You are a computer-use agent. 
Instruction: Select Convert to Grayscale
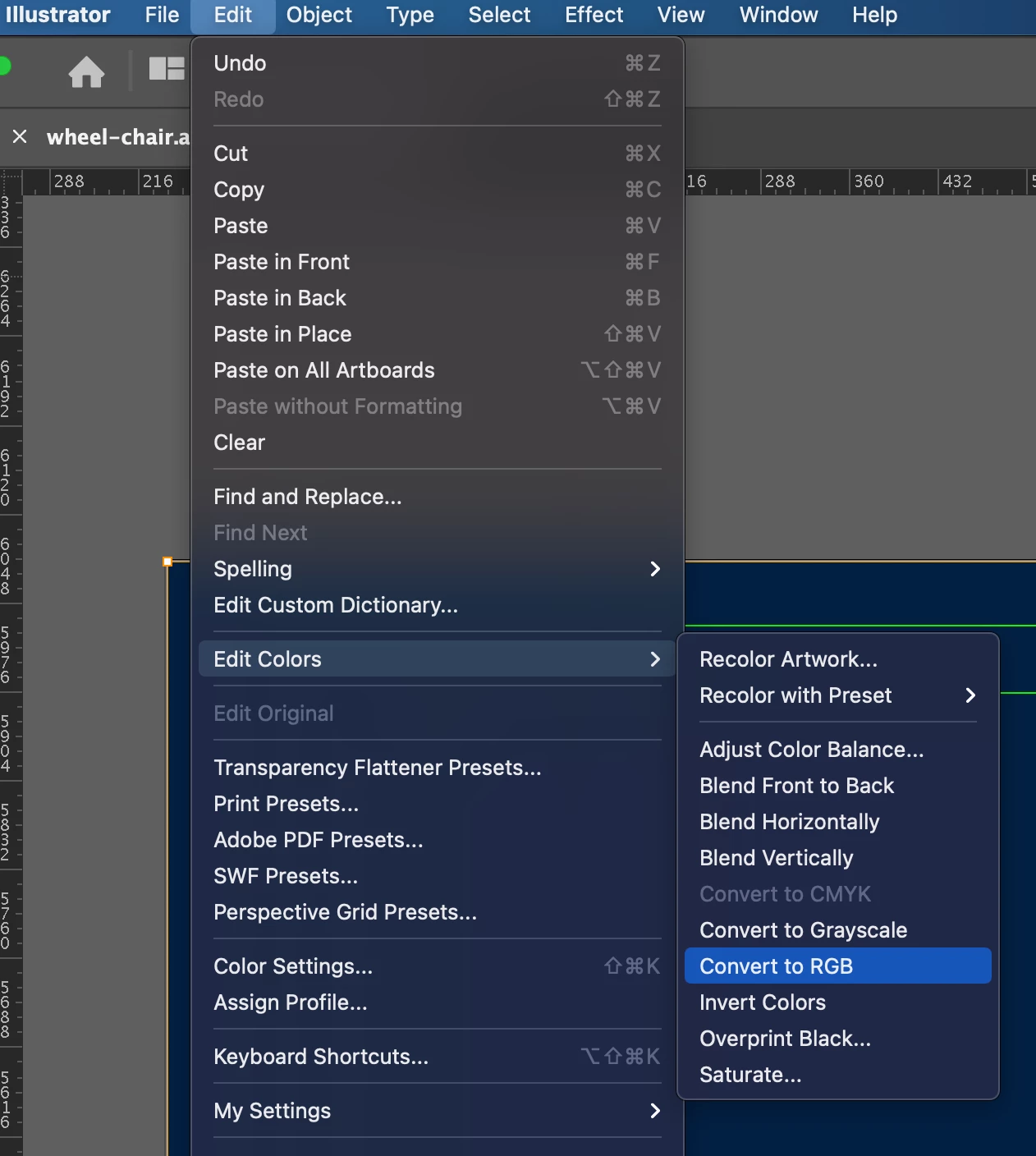tap(838, 930)
